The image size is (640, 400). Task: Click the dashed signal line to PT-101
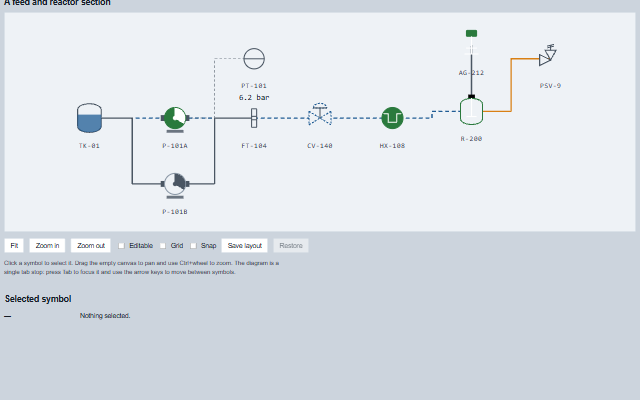215,88
